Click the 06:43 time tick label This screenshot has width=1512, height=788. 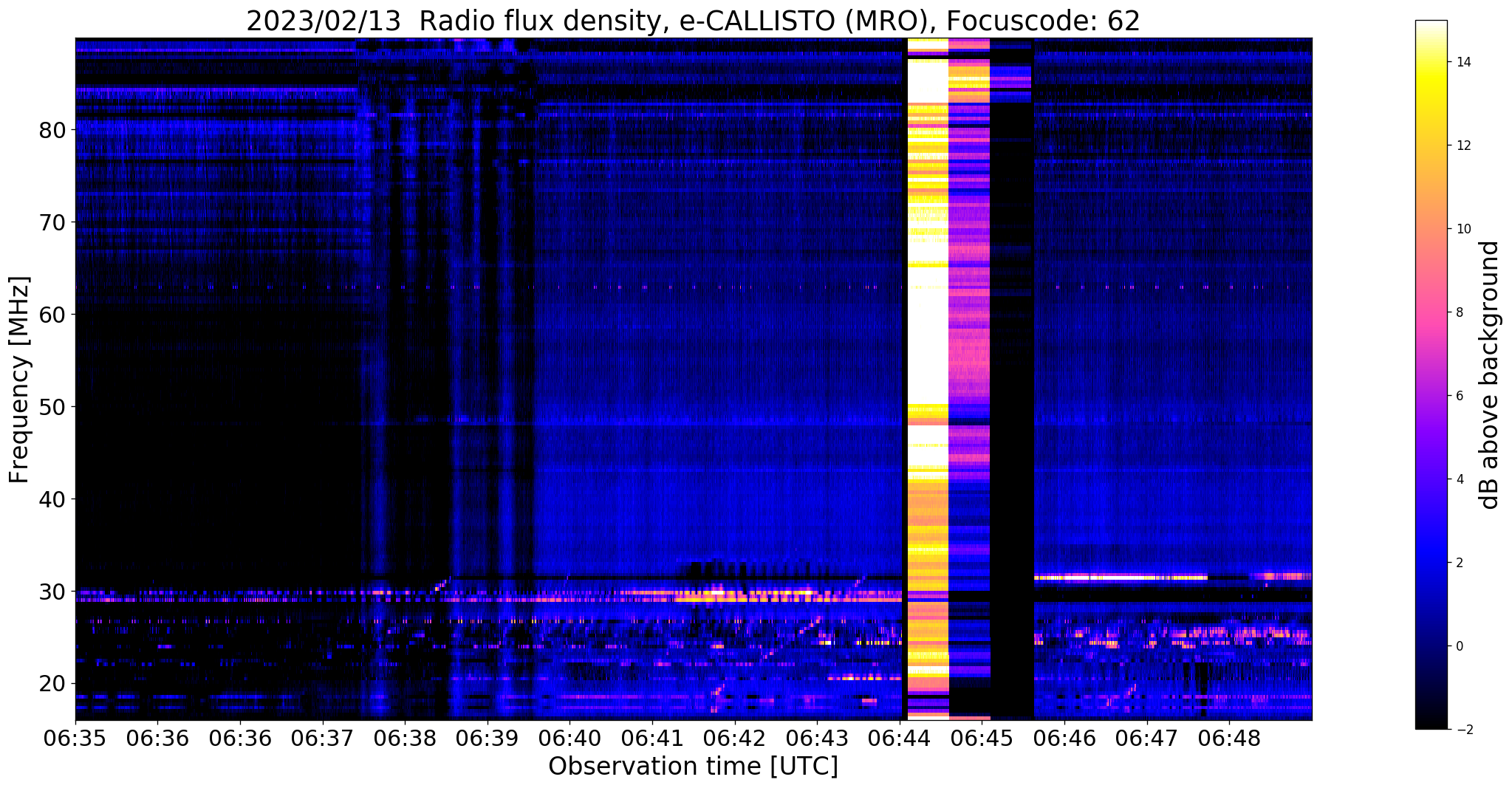coord(817,738)
